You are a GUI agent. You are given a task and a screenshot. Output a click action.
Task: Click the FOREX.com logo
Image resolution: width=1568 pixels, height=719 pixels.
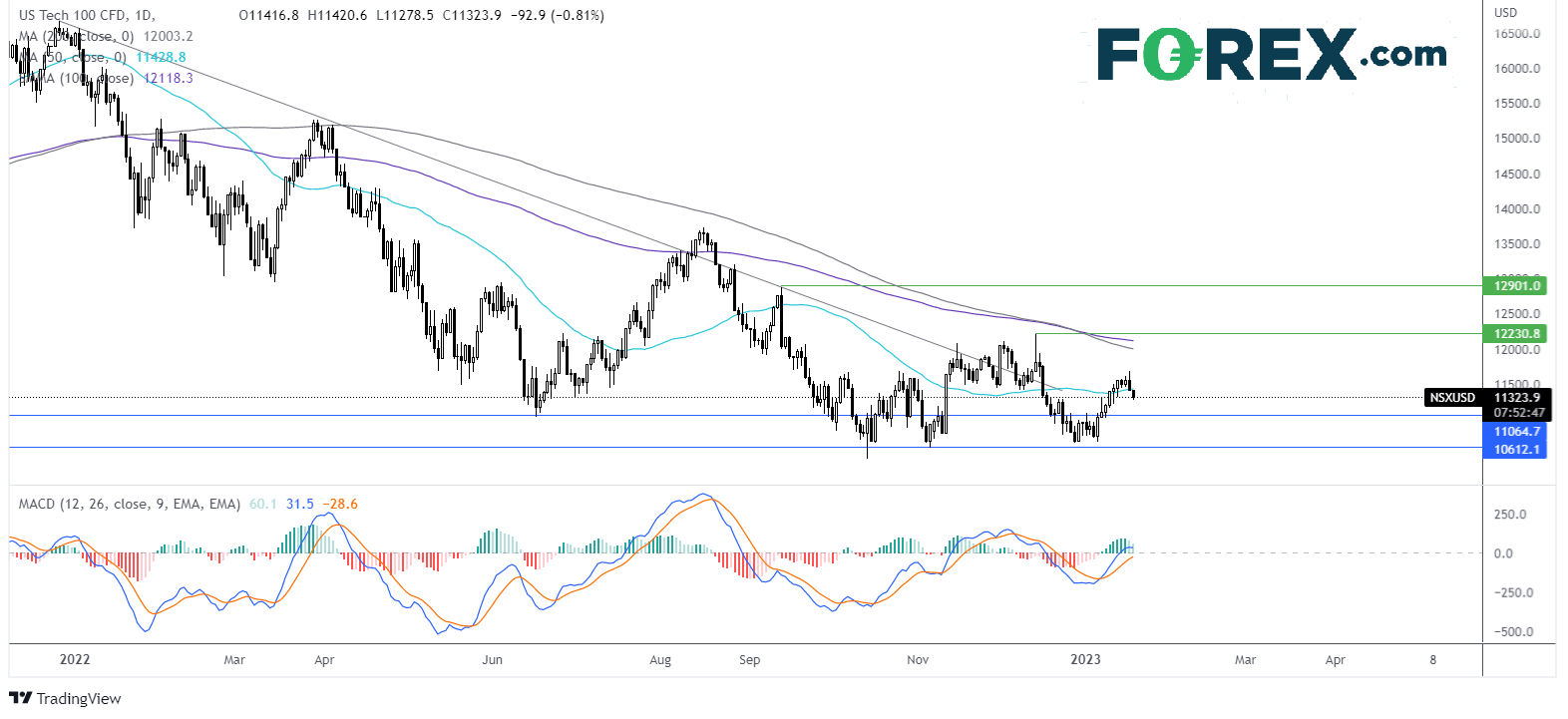(x=1272, y=55)
